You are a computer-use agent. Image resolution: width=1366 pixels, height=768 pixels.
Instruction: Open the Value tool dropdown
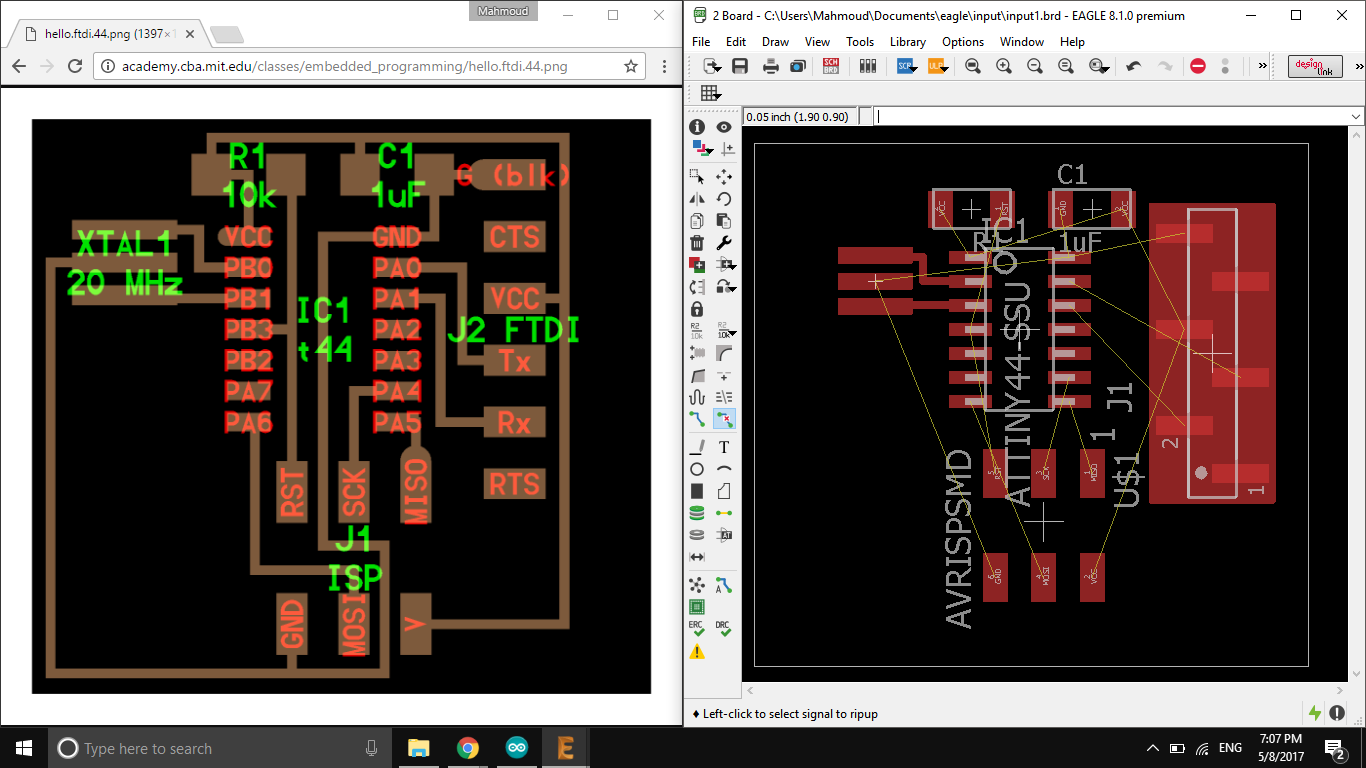726,331
